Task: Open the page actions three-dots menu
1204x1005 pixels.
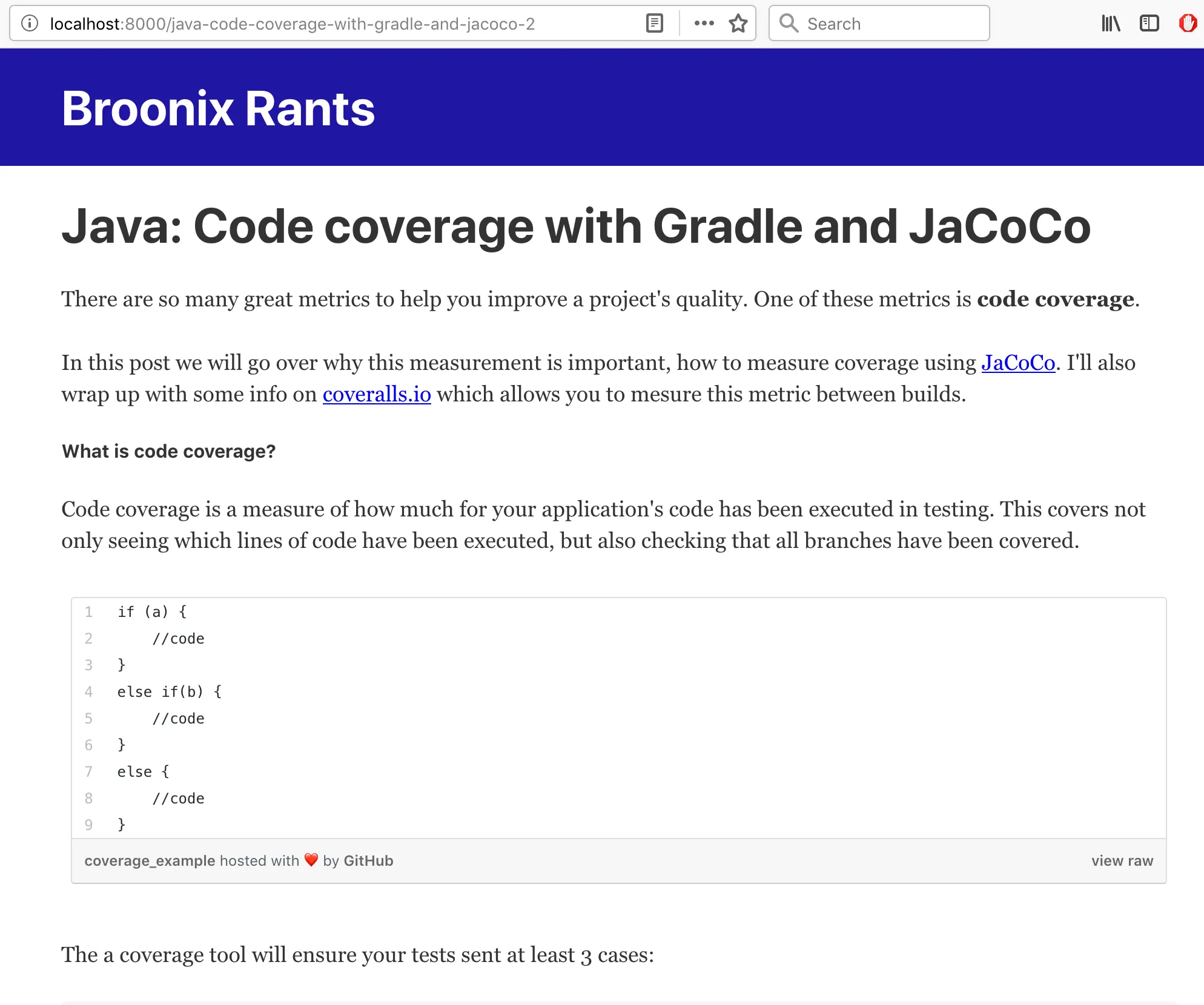Action: [x=704, y=24]
